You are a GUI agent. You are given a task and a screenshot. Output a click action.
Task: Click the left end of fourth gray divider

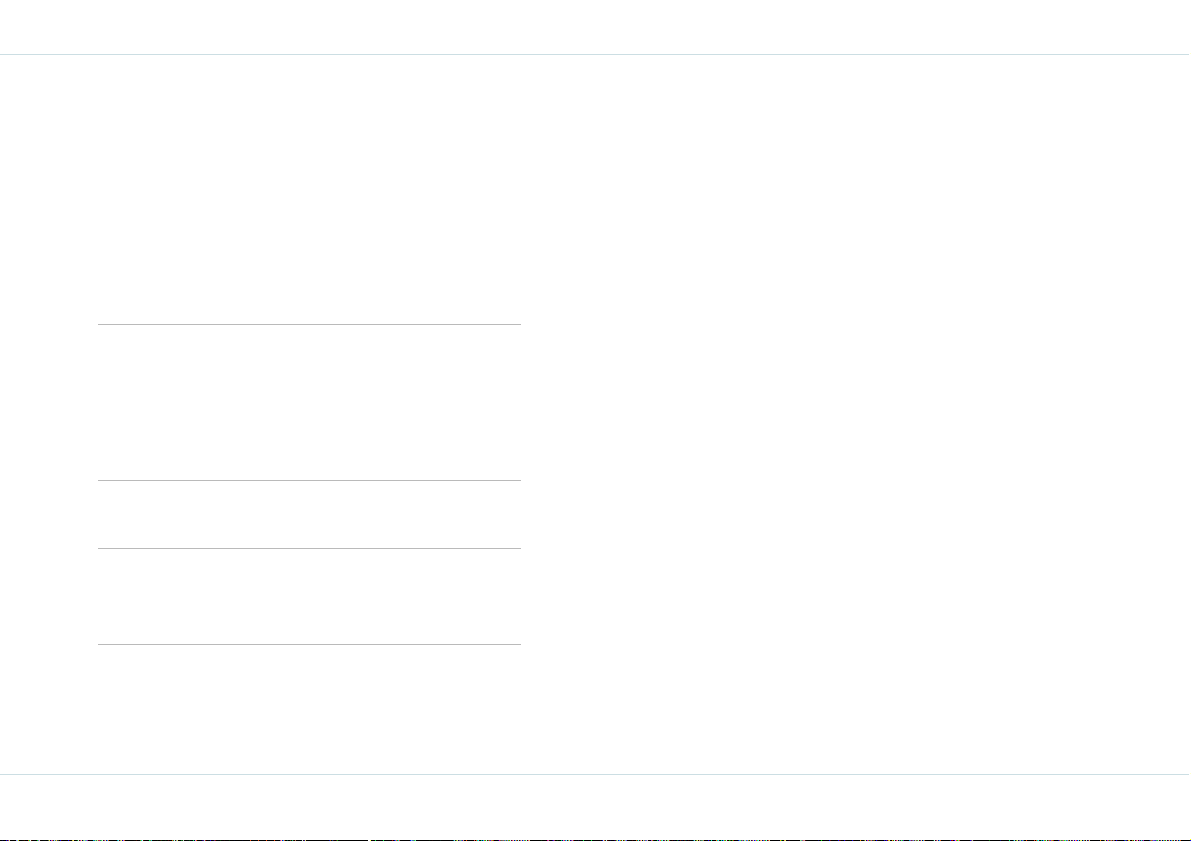(100, 644)
